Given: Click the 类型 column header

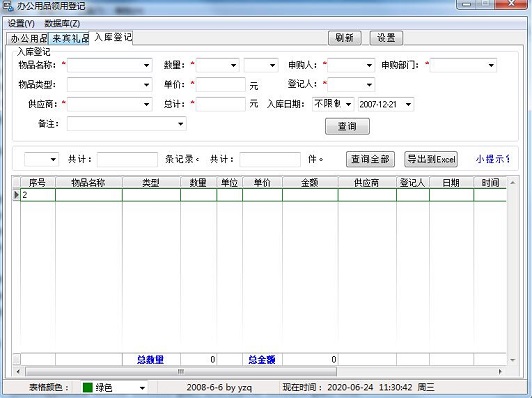Looking at the screenshot, I should click(151, 183).
